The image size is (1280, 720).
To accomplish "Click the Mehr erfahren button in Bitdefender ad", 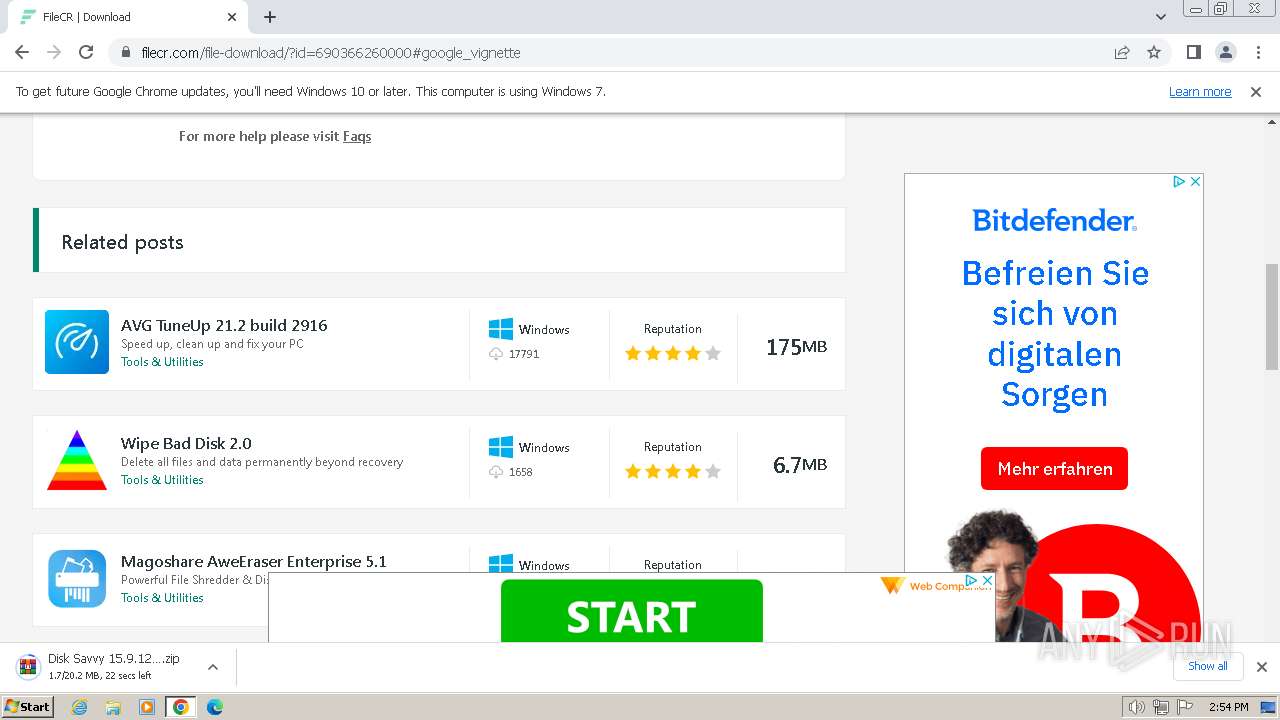I will 1054,468.
